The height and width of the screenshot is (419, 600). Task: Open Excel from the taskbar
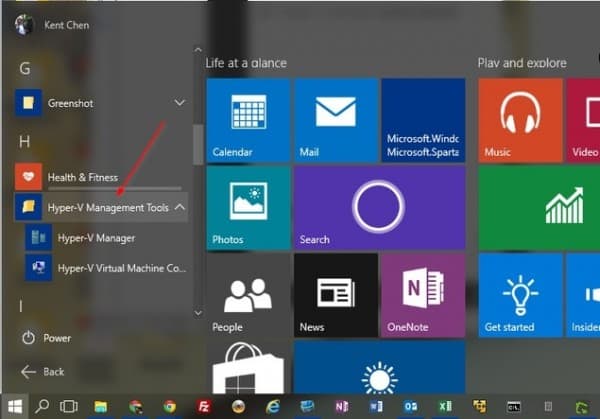(x=445, y=406)
